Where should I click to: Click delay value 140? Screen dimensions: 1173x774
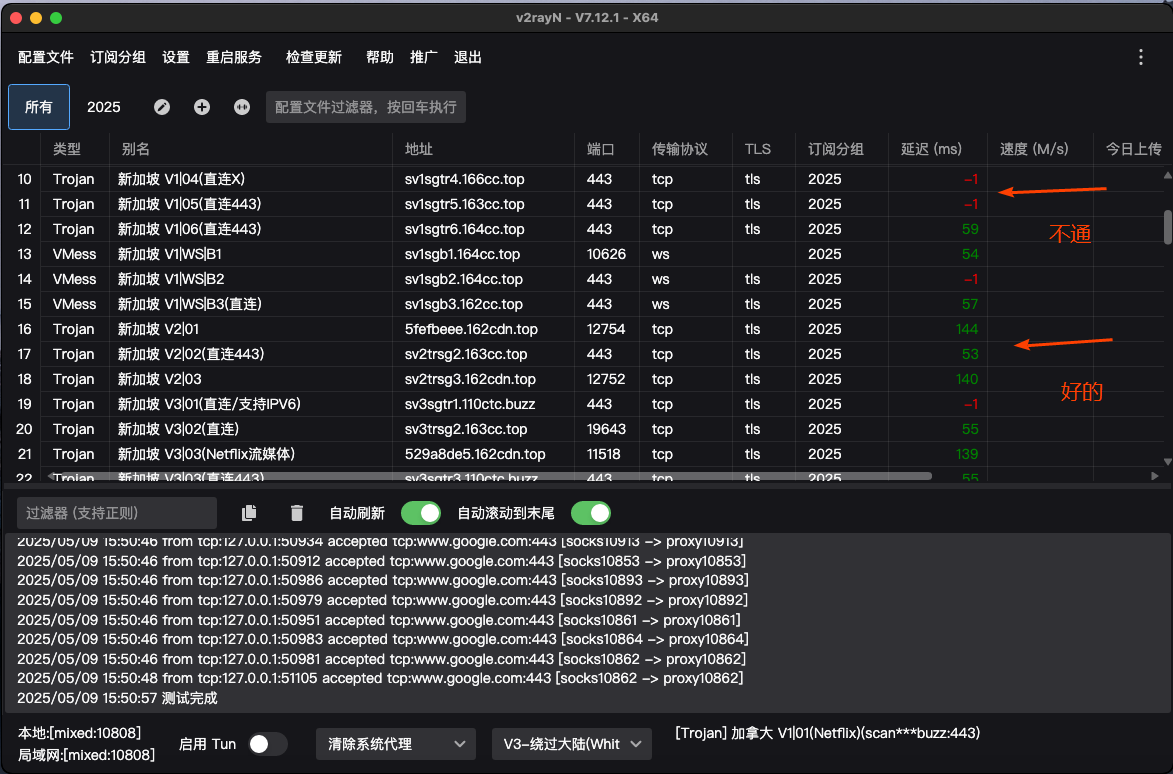(x=967, y=379)
